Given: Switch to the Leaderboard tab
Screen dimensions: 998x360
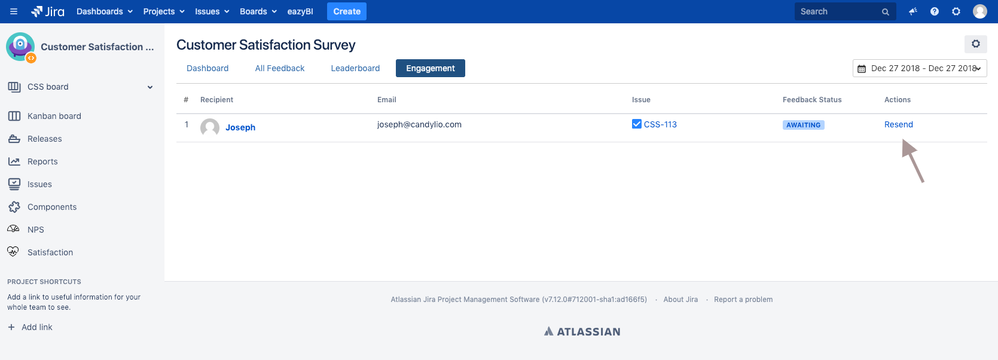Looking at the screenshot, I should click(355, 68).
